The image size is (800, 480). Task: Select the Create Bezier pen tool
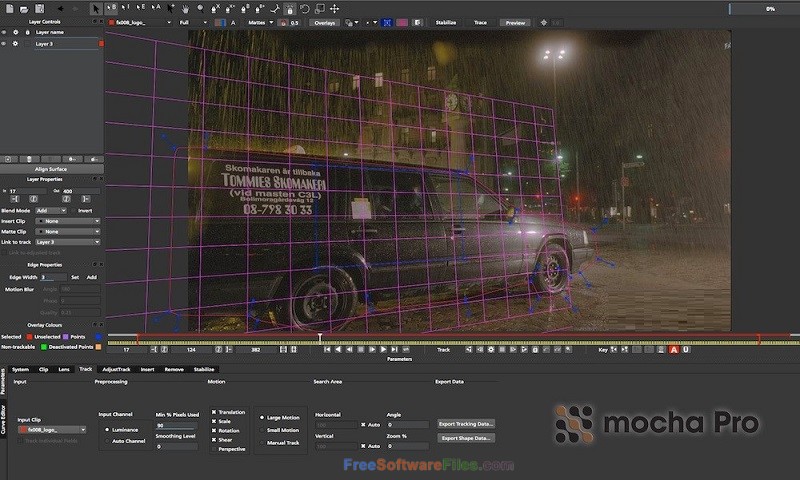[x=245, y=9]
